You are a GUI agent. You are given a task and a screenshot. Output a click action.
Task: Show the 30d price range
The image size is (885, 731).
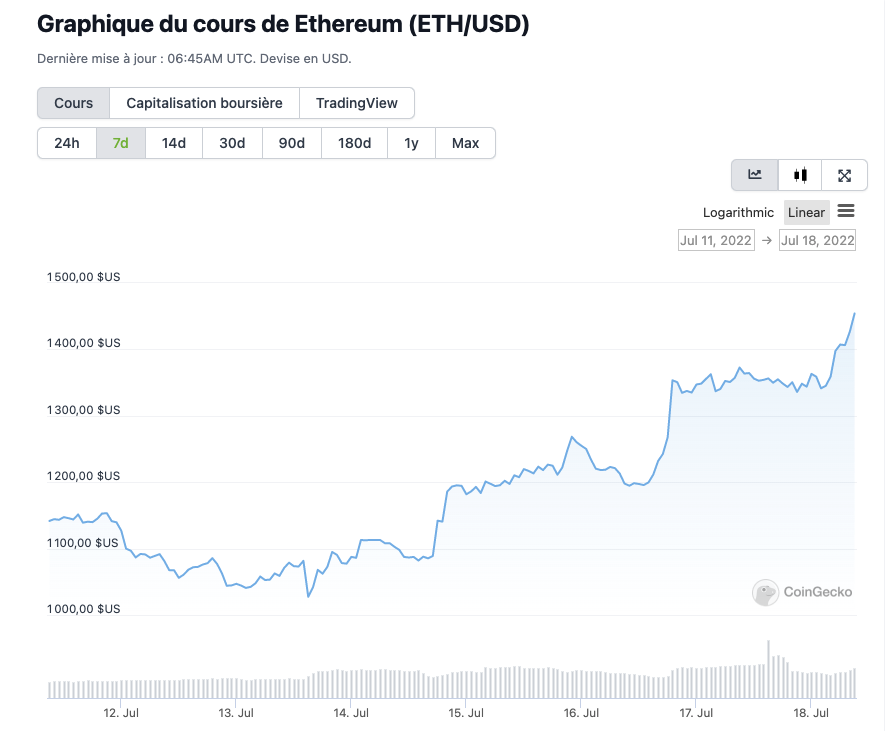pyautogui.click(x=232, y=143)
